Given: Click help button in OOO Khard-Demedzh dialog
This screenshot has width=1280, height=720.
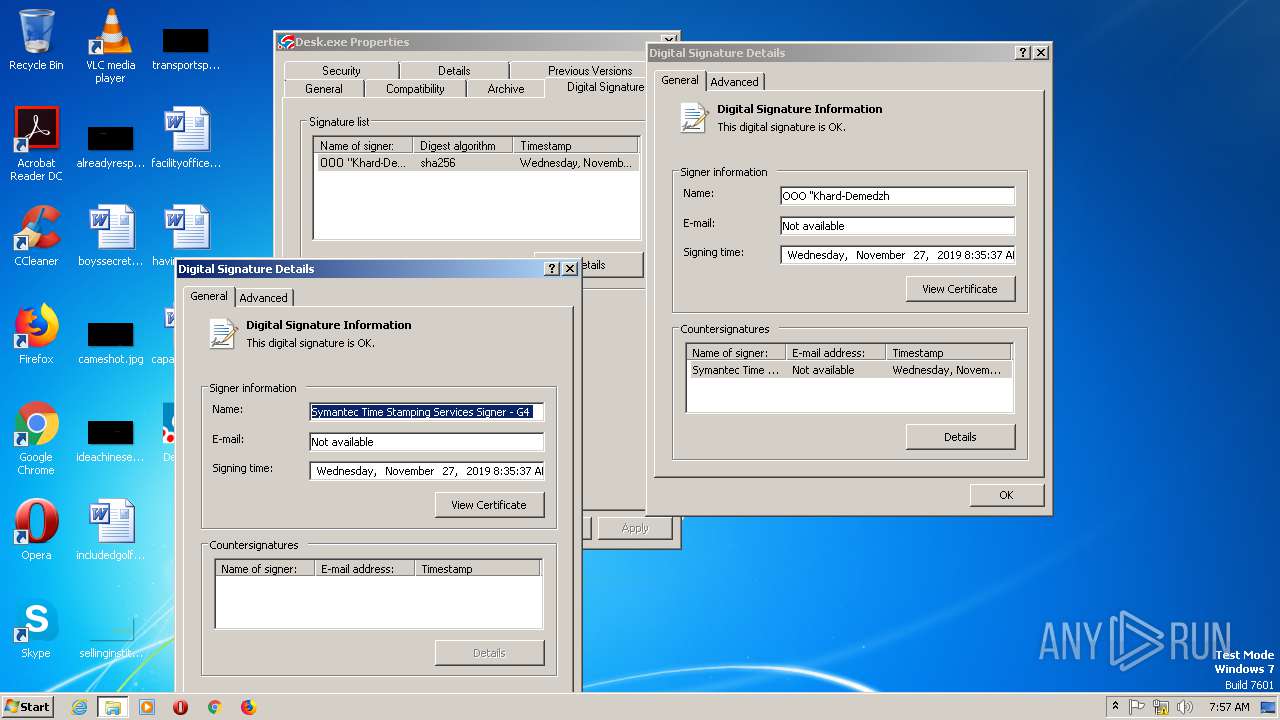Looking at the screenshot, I should coord(1023,53).
